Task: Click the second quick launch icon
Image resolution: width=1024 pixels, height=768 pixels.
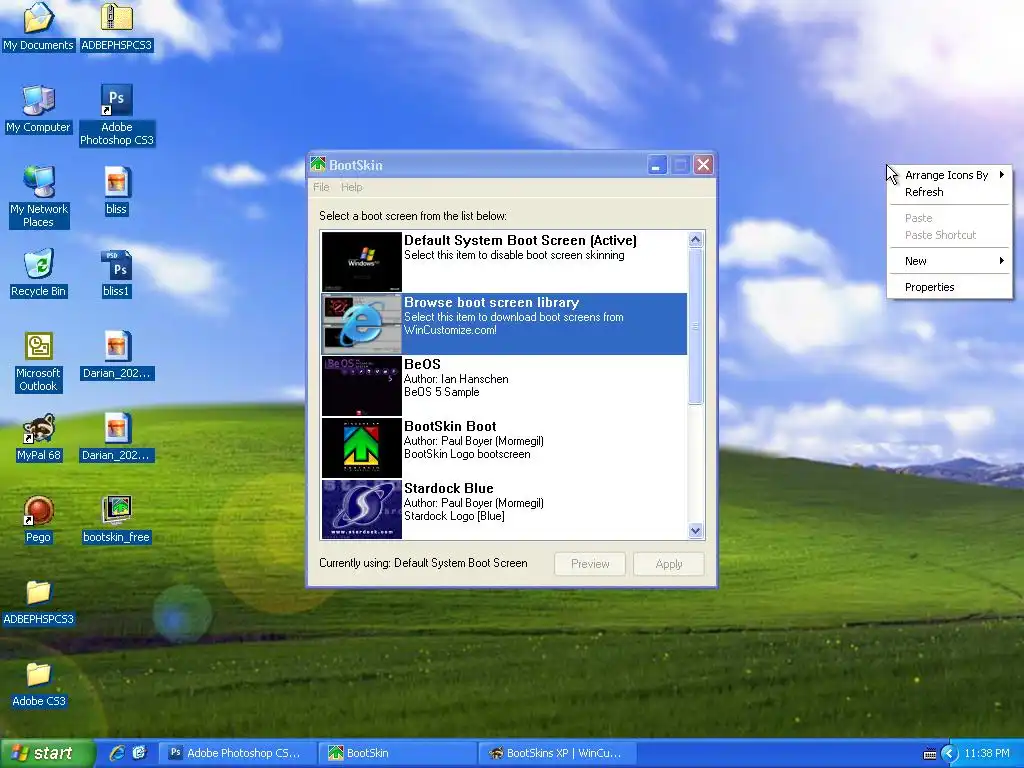Action: (x=139, y=753)
